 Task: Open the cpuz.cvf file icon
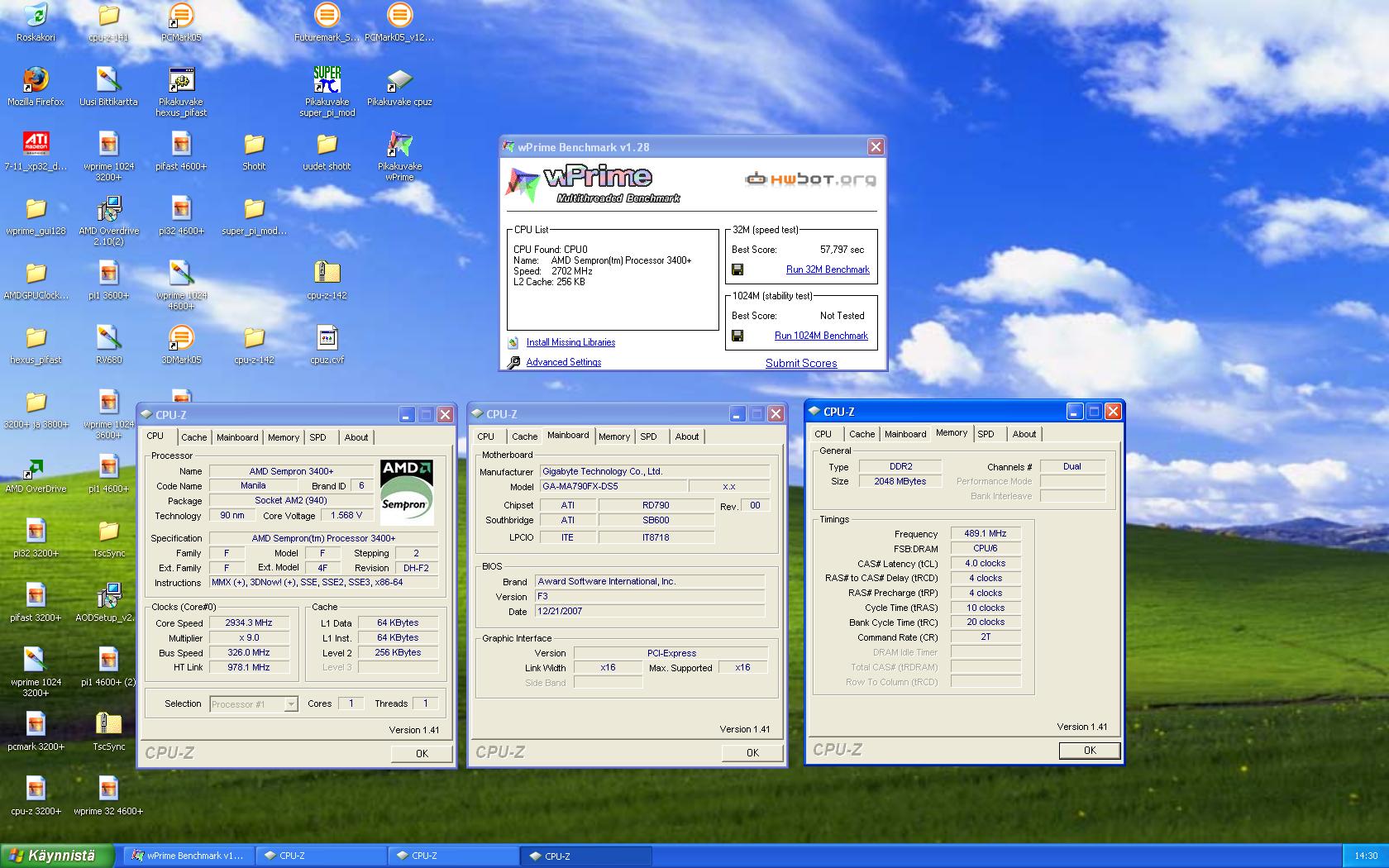pyautogui.click(x=327, y=338)
